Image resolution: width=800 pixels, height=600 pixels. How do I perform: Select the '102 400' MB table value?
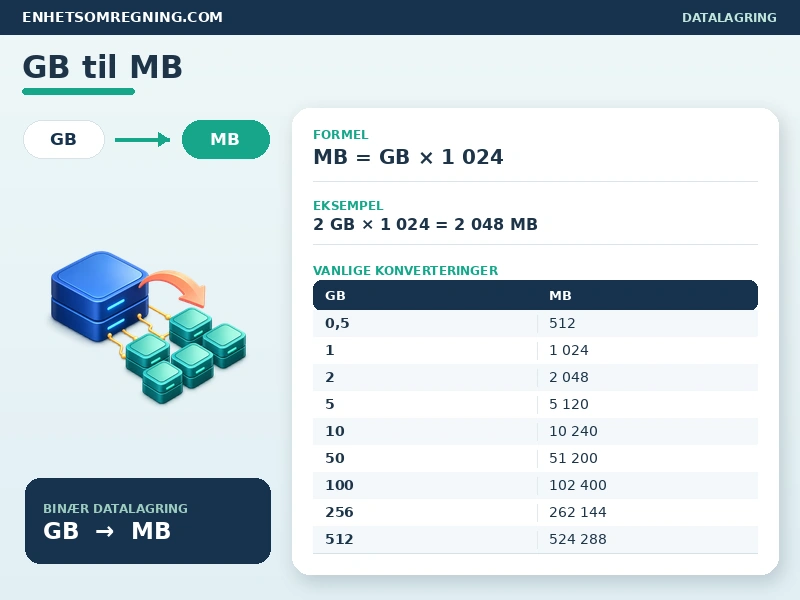coord(578,485)
